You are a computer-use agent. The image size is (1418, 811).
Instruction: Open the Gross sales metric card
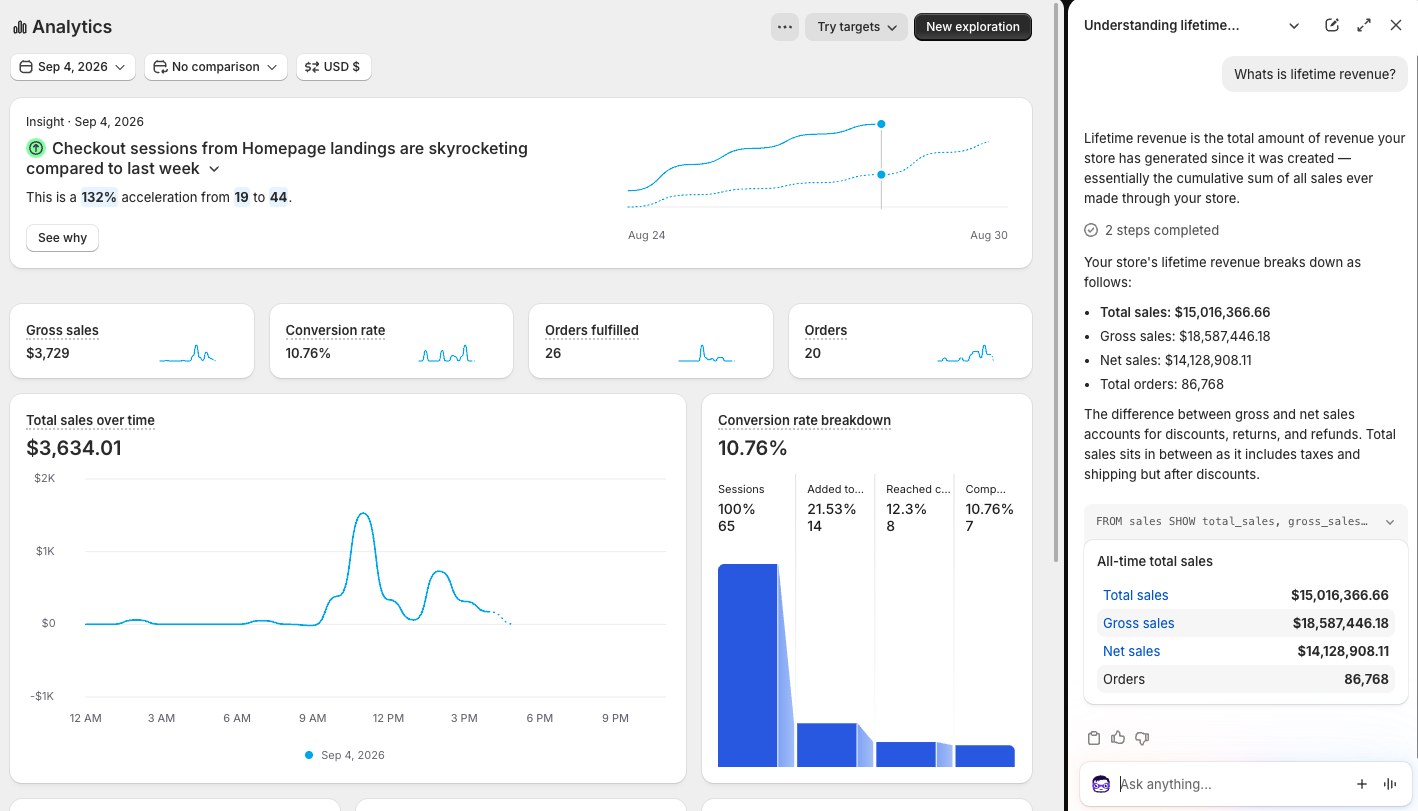point(132,341)
